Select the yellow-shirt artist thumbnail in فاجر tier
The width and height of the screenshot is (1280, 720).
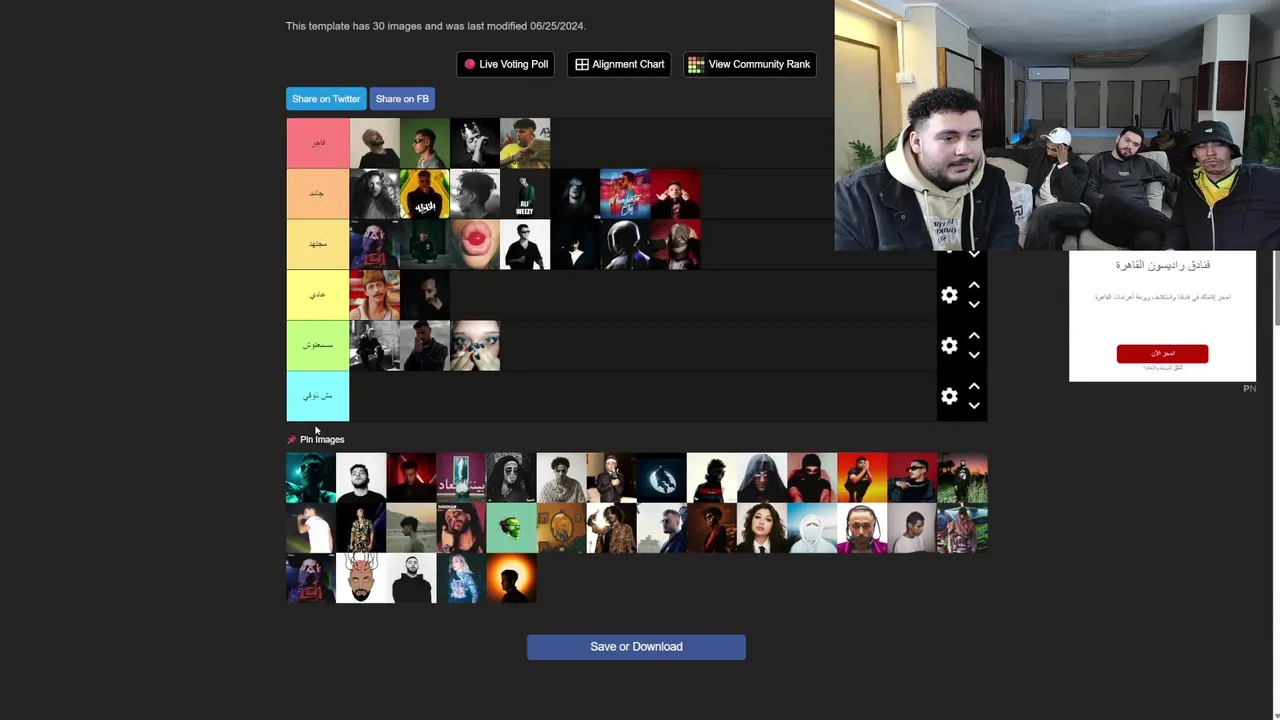pos(525,143)
